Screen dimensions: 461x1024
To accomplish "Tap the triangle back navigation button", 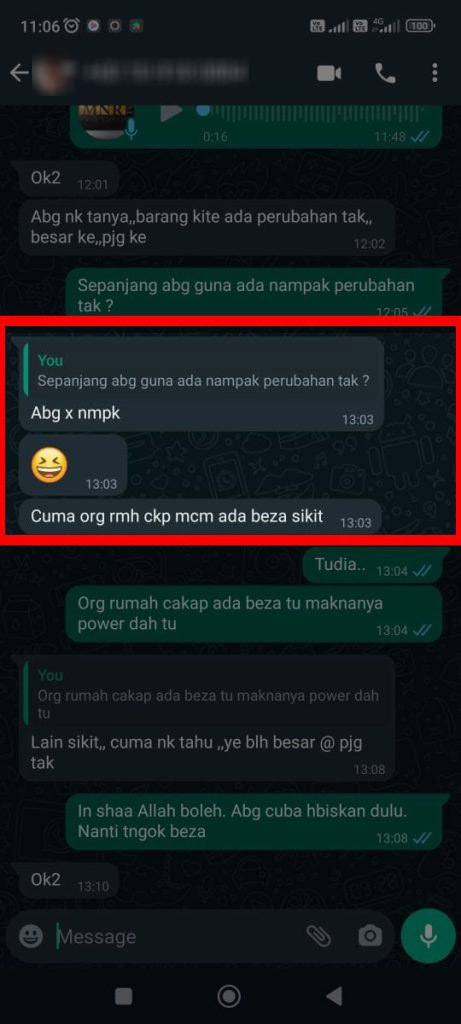I will click(x=334, y=996).
